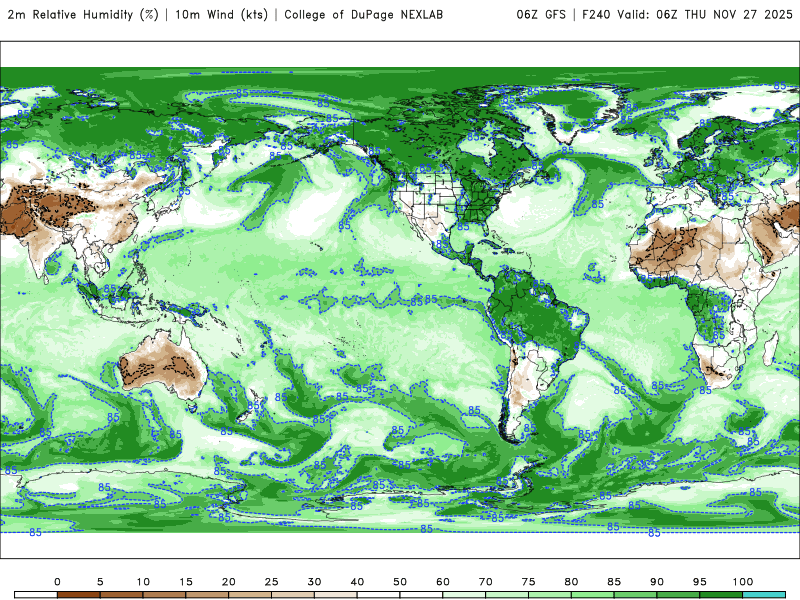
Task: Click the legend value '40'
Action: [357, 582]
